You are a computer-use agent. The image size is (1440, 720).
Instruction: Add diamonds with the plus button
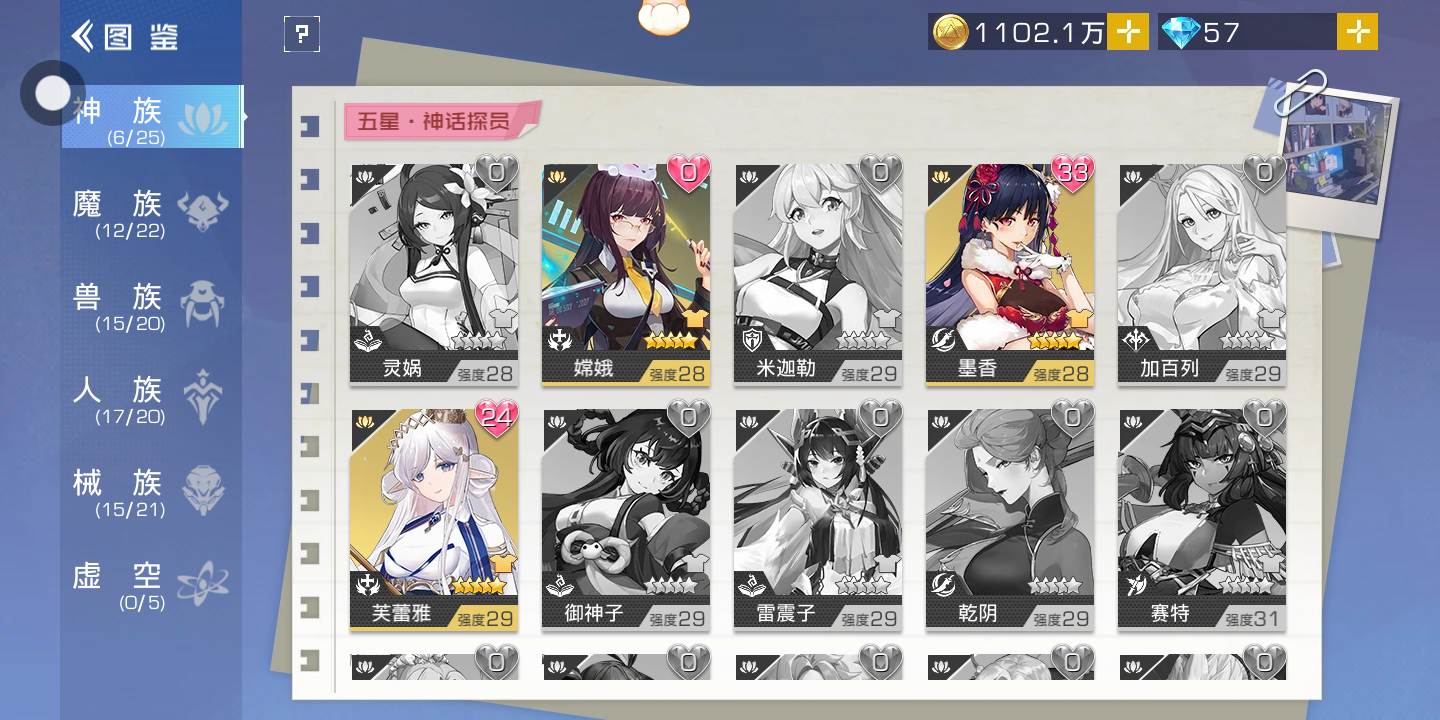coord(1357,32)
